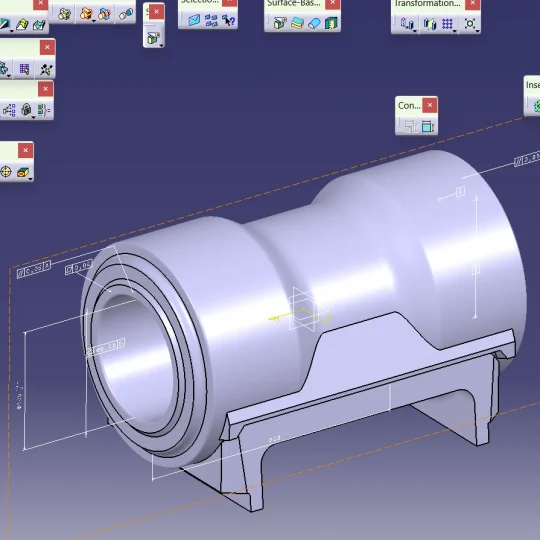Click the partially visible green icon in Inse... toolbar

coord(536,106)
